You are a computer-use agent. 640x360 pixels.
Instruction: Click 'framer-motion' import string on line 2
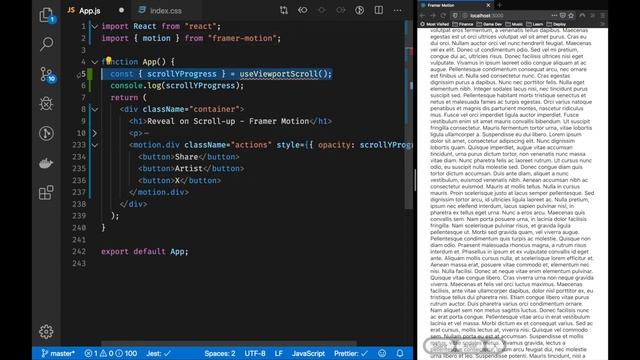pos(242,38)
